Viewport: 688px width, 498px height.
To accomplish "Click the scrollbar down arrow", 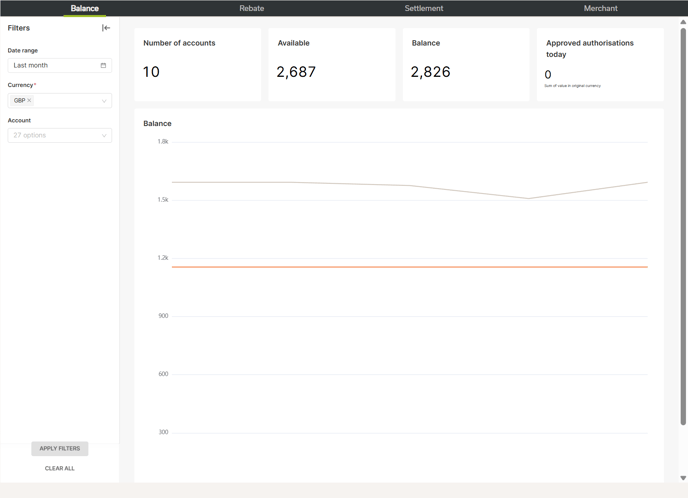I will click(x=683, y=478).
